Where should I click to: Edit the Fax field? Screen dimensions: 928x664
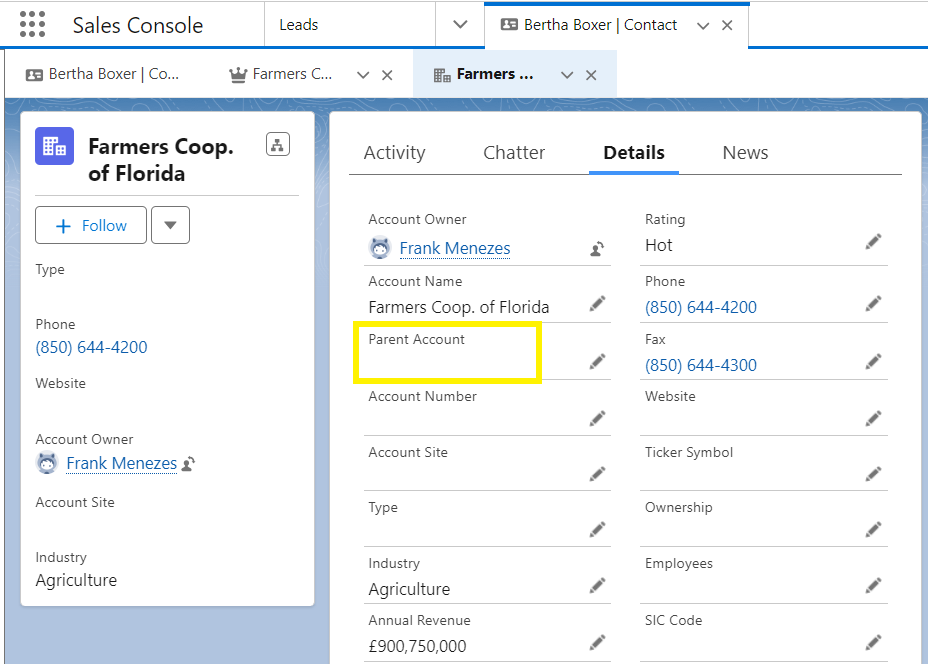874,361
